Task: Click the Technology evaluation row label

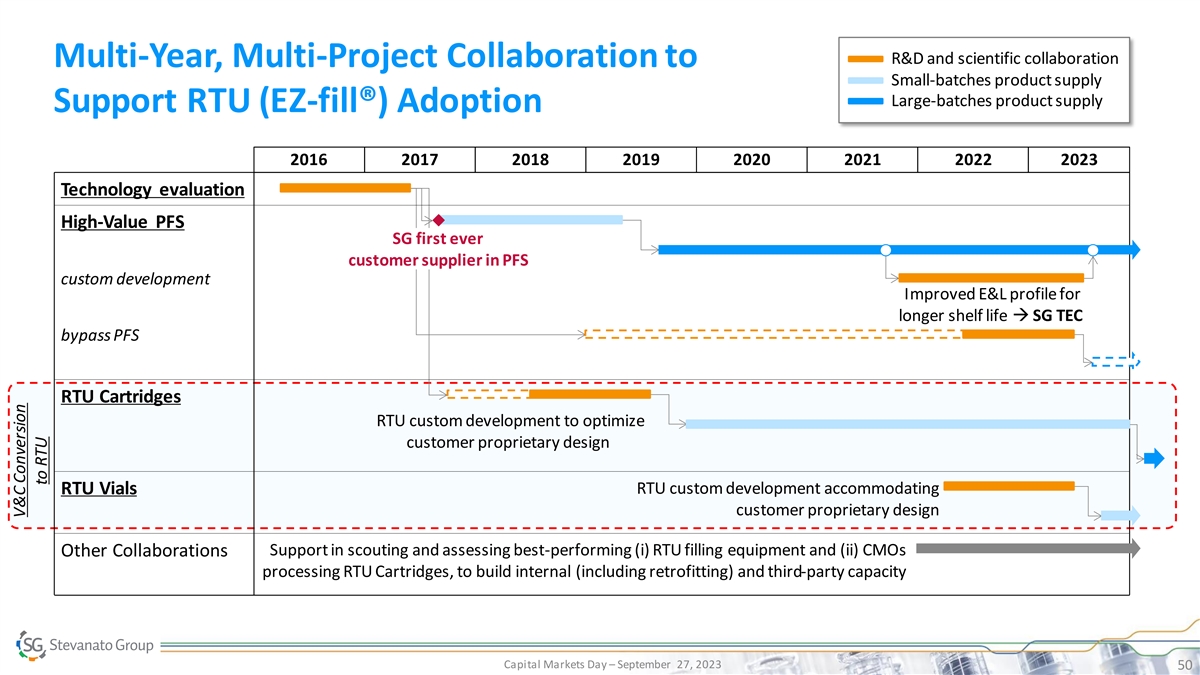Action: pyautogui.click(x=152, y=190)
